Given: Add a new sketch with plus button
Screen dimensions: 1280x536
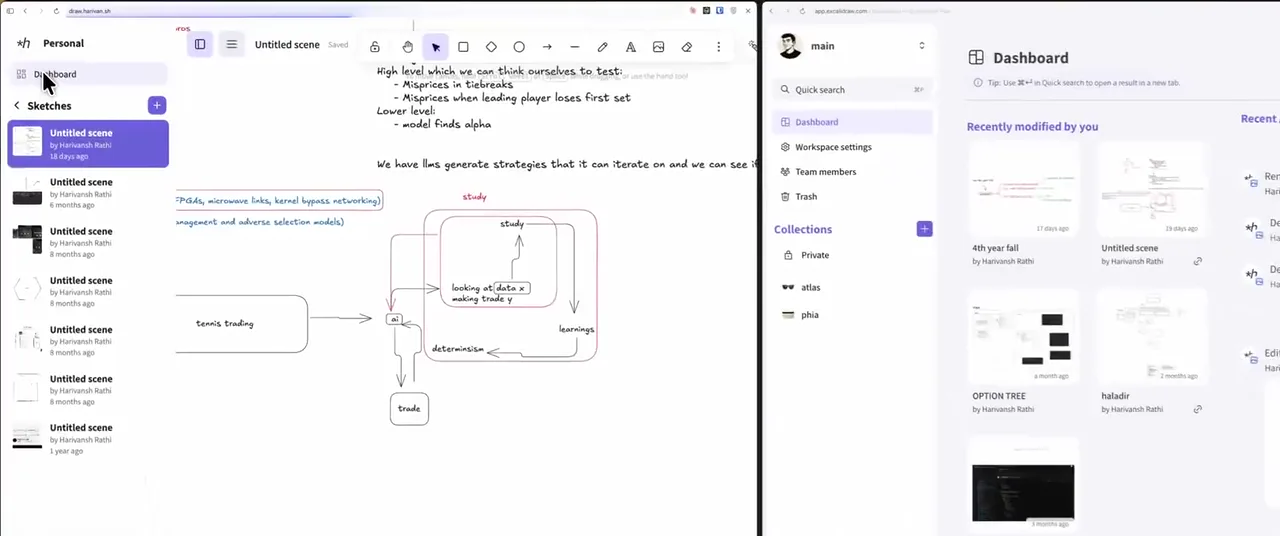Looking at the screenshot, I should (157, 105).
